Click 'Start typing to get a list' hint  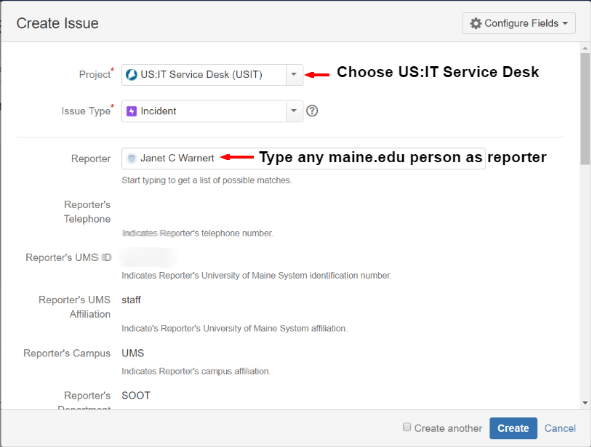point(207,180)
